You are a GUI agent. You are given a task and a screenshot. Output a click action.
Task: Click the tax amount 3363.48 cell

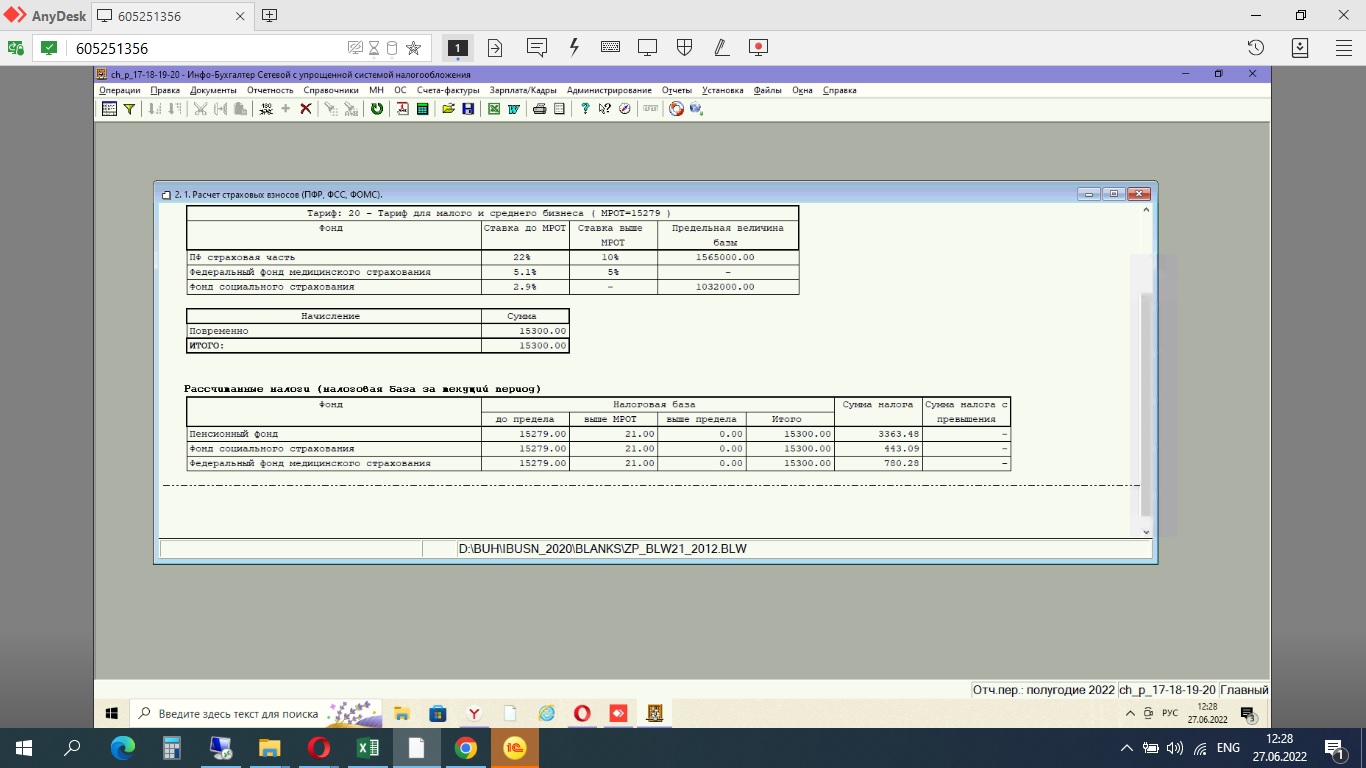878,434
